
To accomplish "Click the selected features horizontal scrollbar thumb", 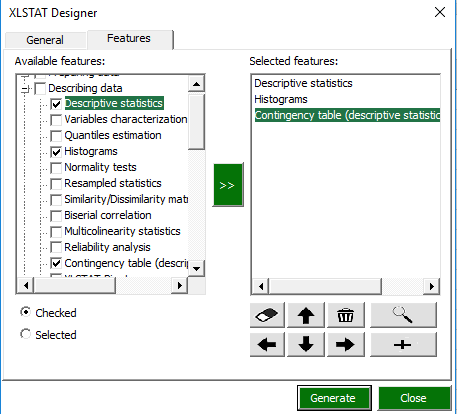I will [325, 286].
